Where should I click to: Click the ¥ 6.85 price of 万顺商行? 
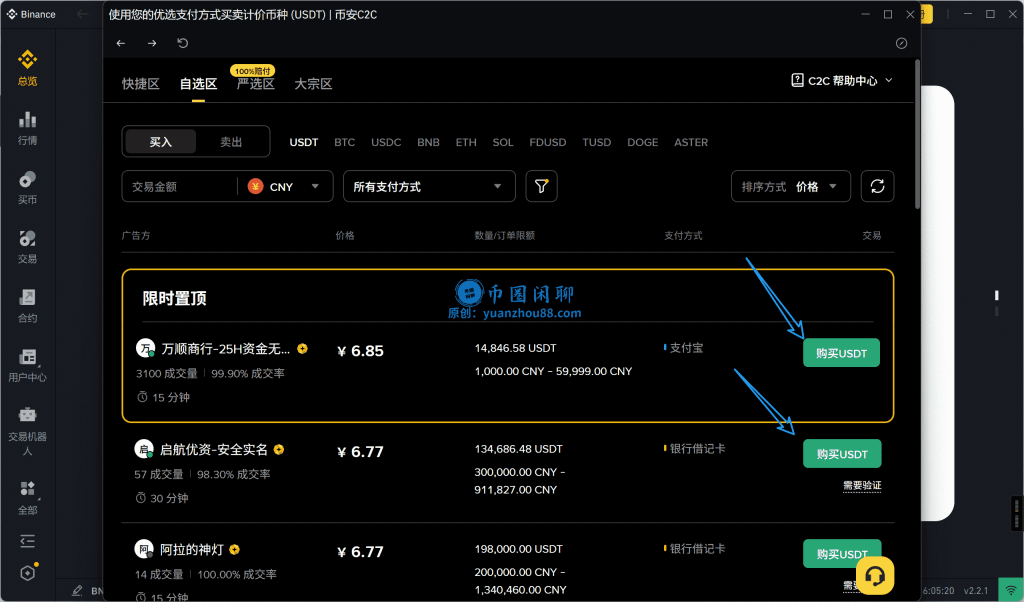click(360, 351)
